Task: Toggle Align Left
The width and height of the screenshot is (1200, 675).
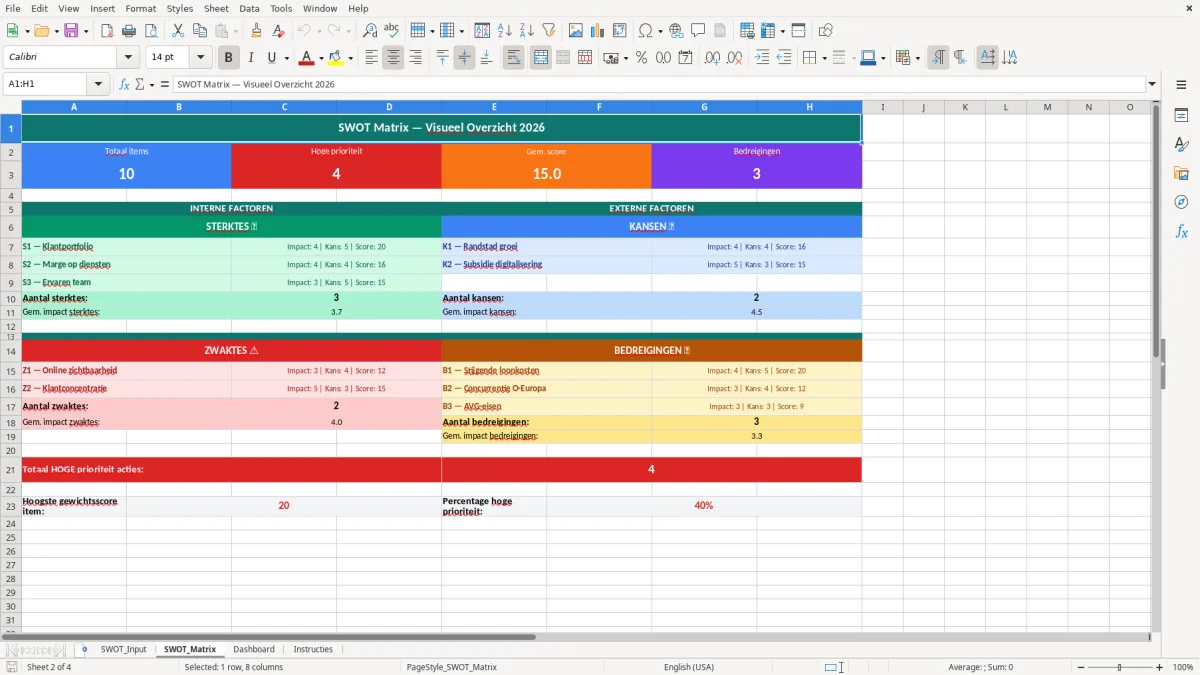Action: pos(371,58)
